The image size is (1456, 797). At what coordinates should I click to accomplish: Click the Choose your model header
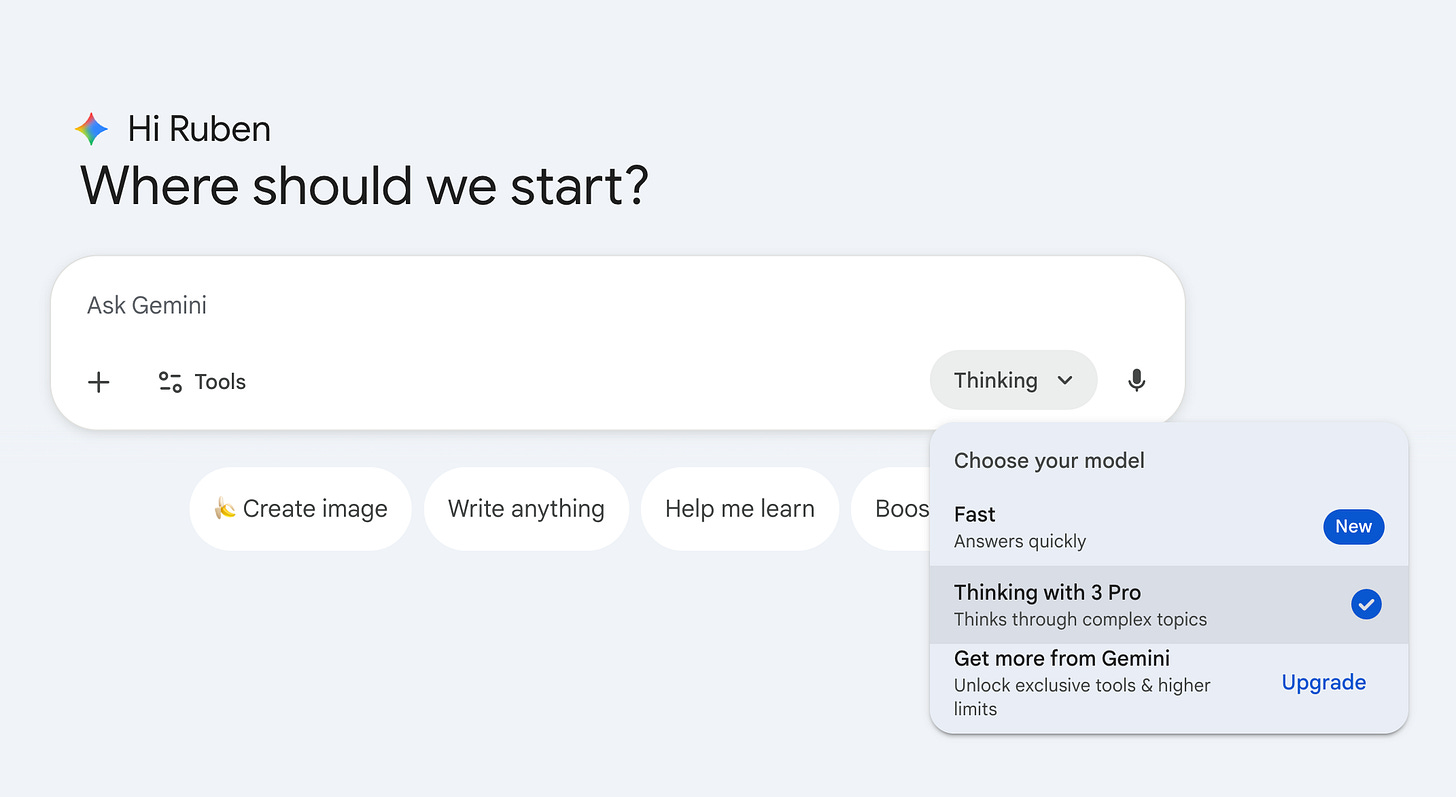[1049, 461]
